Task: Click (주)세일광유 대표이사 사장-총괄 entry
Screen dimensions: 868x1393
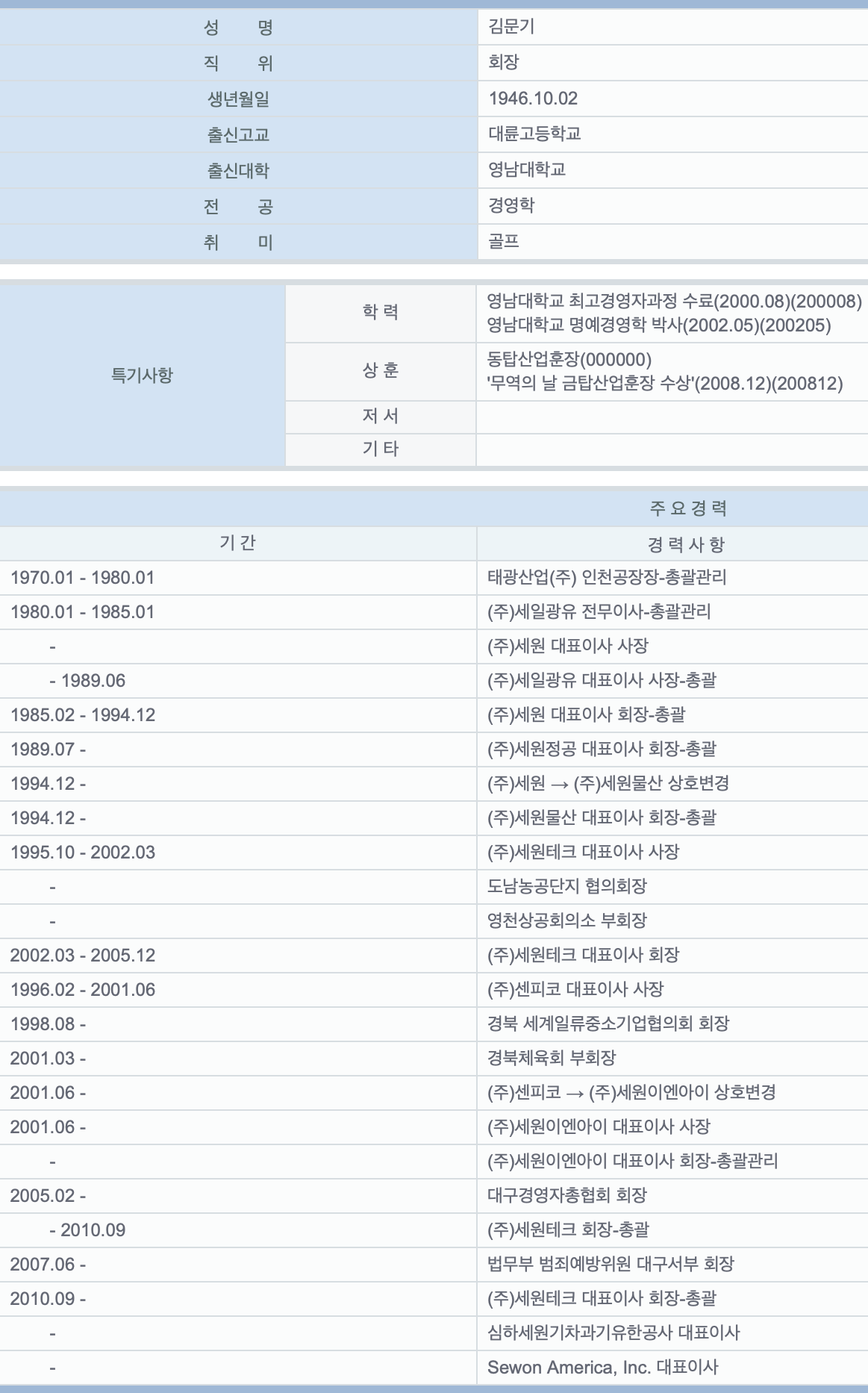Action: point(602,680)
